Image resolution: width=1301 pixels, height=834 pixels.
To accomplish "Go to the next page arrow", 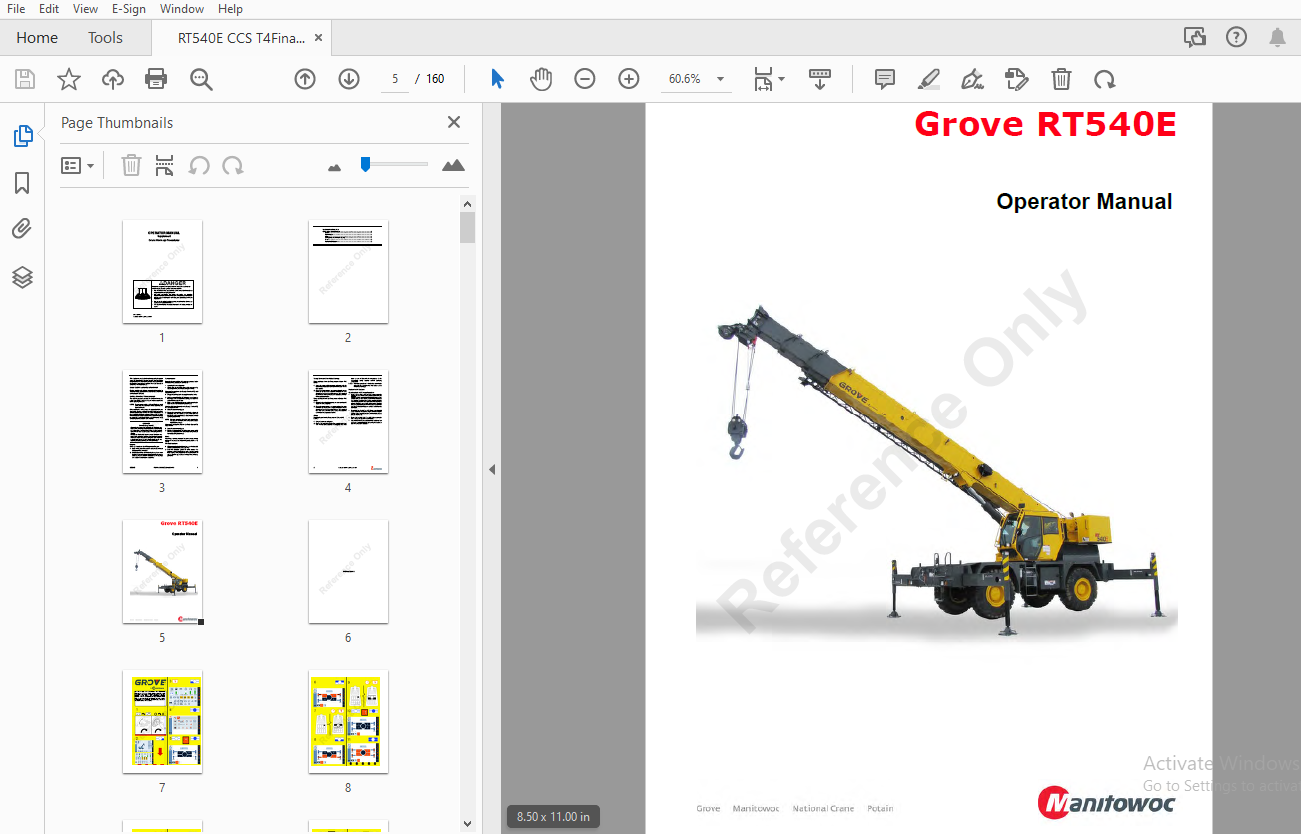I will (x=349, y=79).
